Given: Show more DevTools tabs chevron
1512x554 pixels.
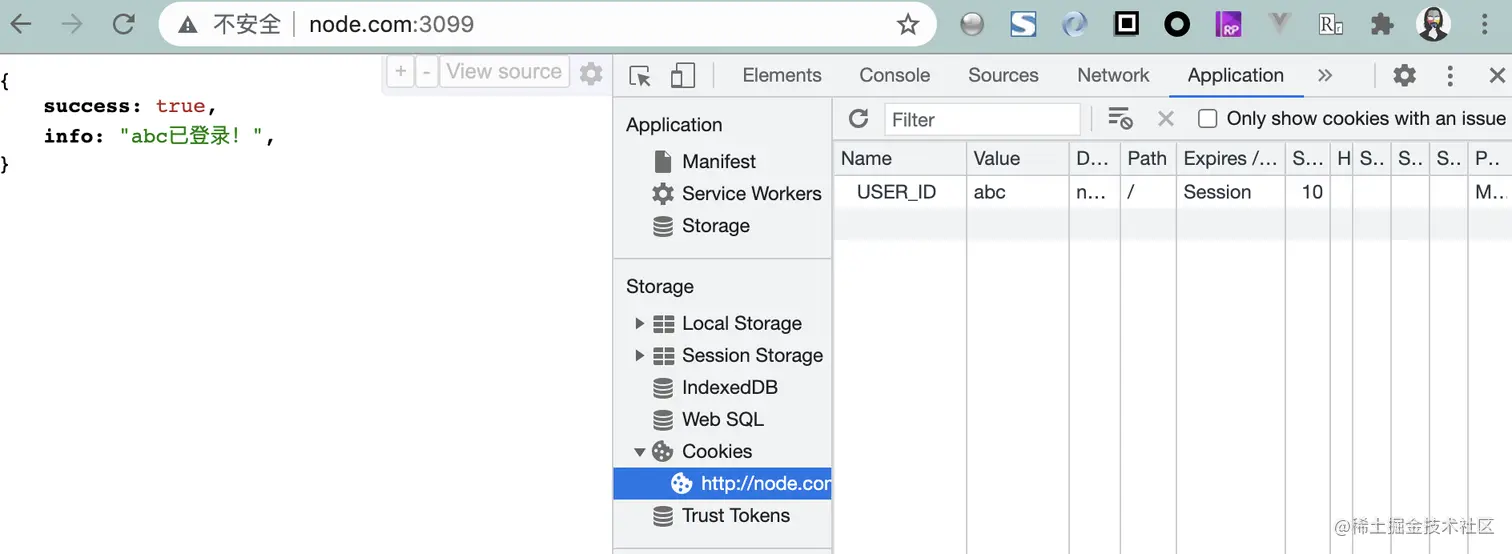Looking at the screenshot, I should click(x=1325, y=76).
